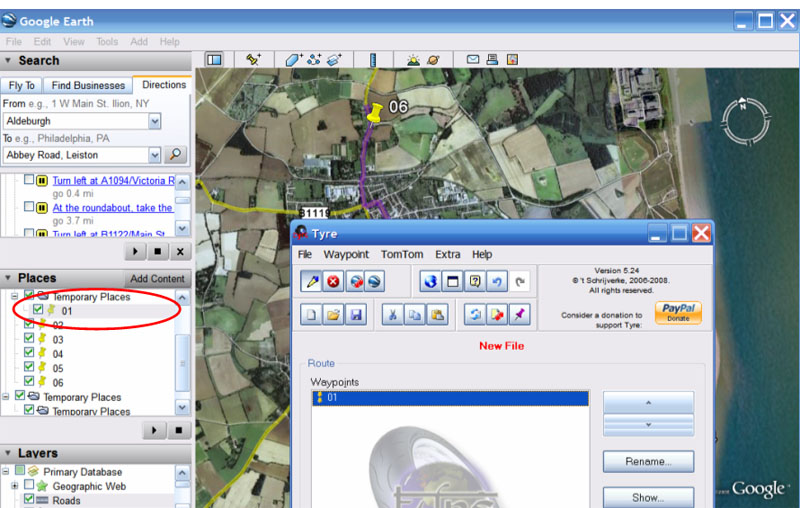Select waypoint 01 in Tyre list
800x508 pixels.
pos(450,398)
